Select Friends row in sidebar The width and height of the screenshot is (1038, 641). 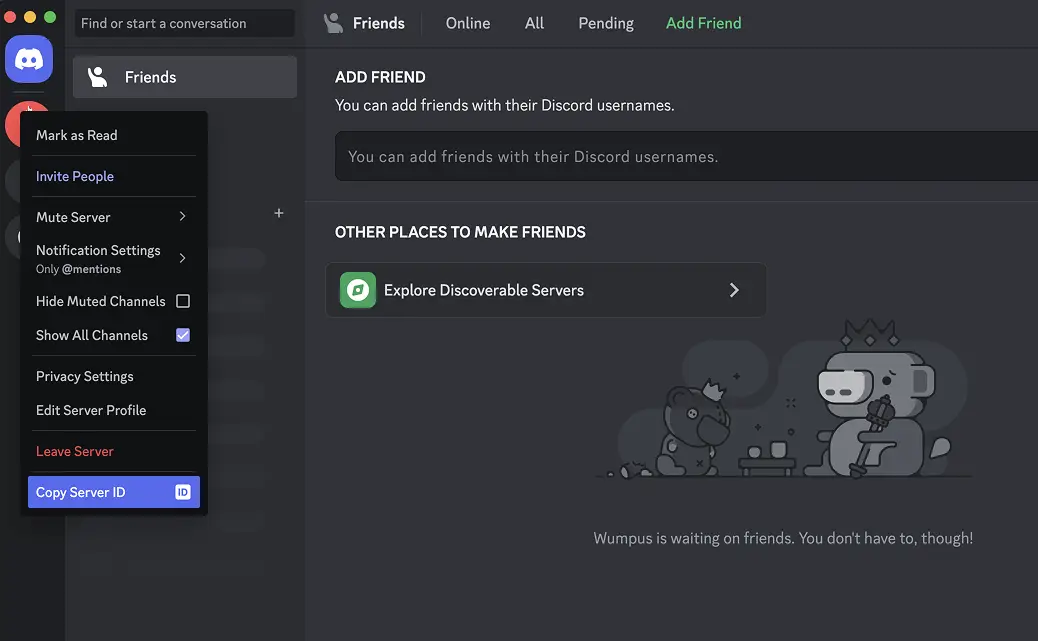coord(185,77)
